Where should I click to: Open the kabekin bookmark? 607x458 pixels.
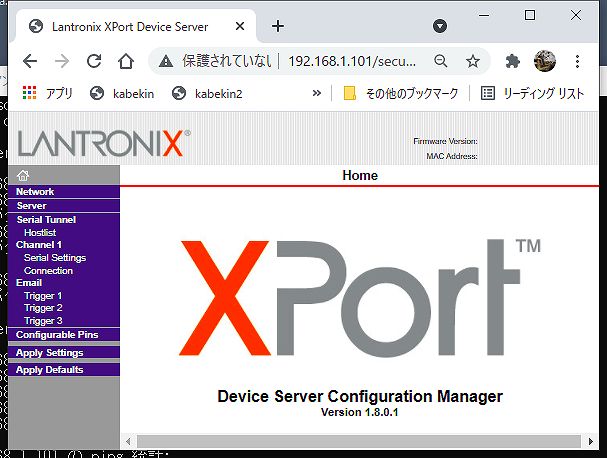pyautogui.click(x=122, y=93)
